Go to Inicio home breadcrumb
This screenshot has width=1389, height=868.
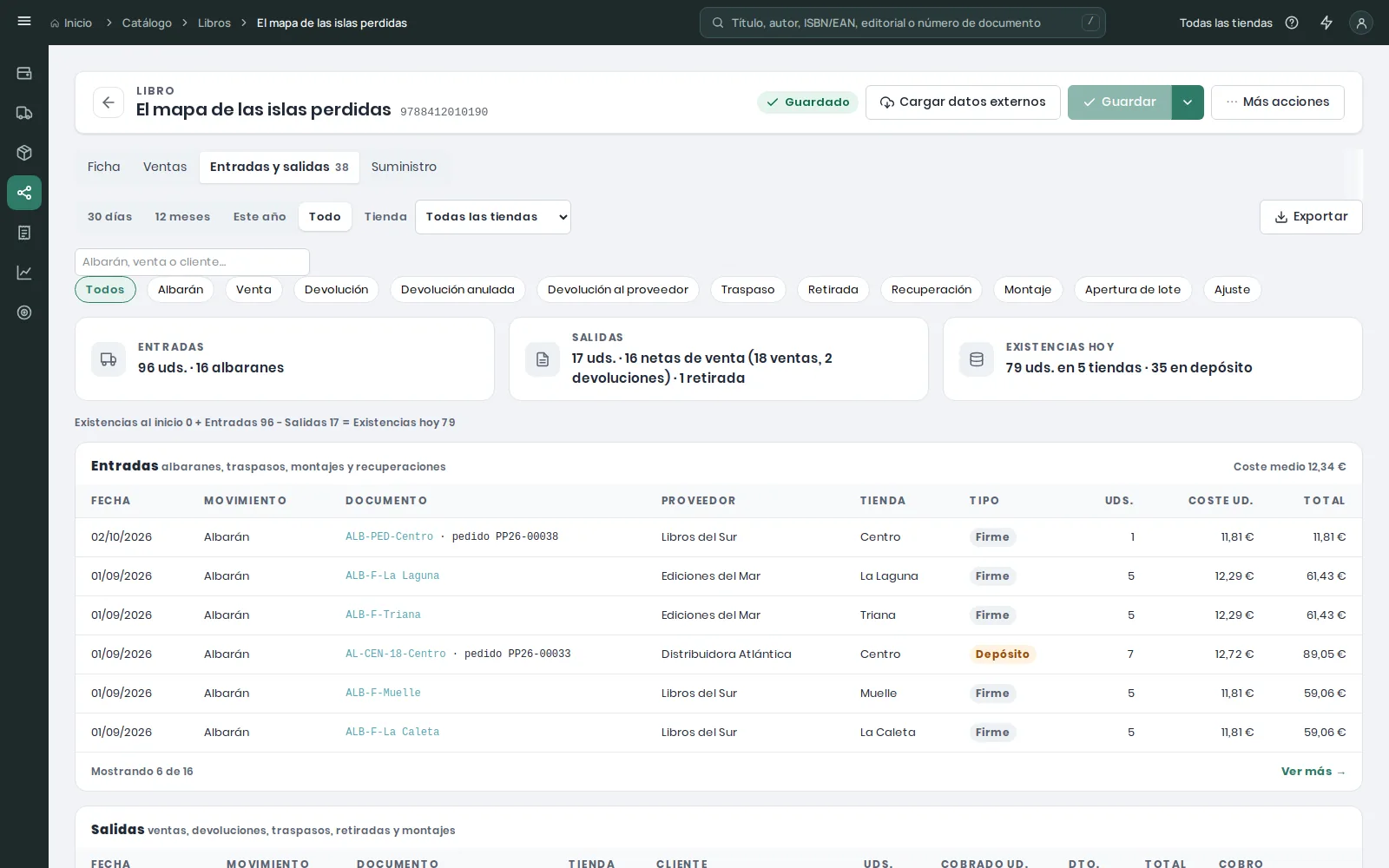tap(71, 23)
